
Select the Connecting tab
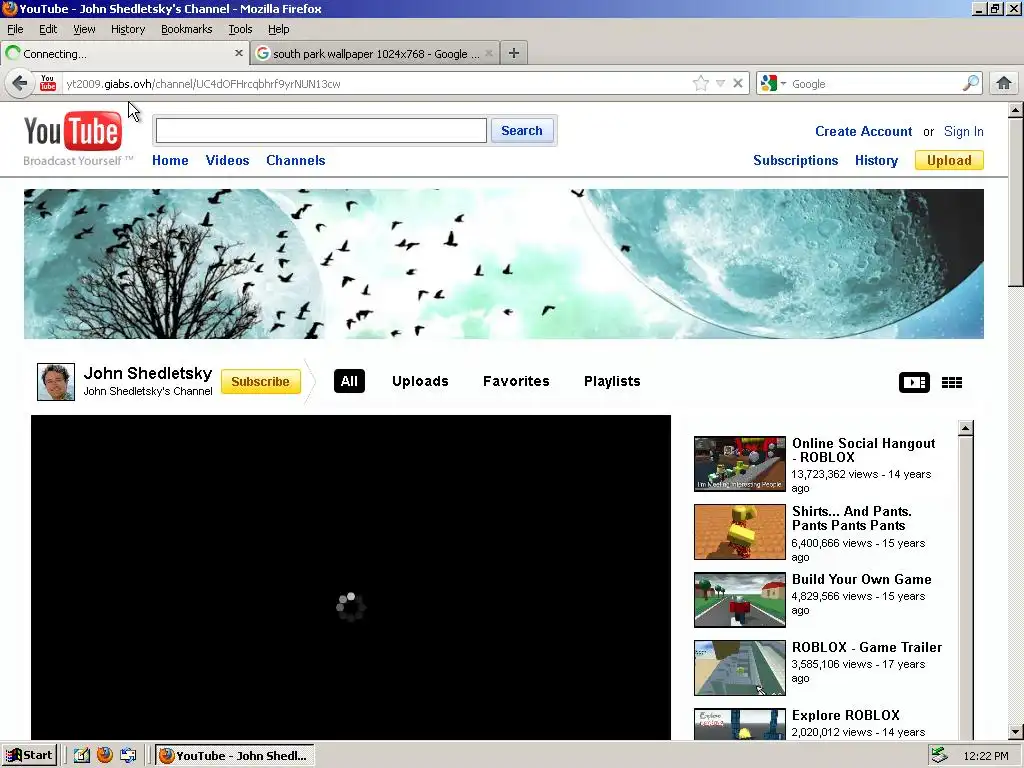click(124, 54)
